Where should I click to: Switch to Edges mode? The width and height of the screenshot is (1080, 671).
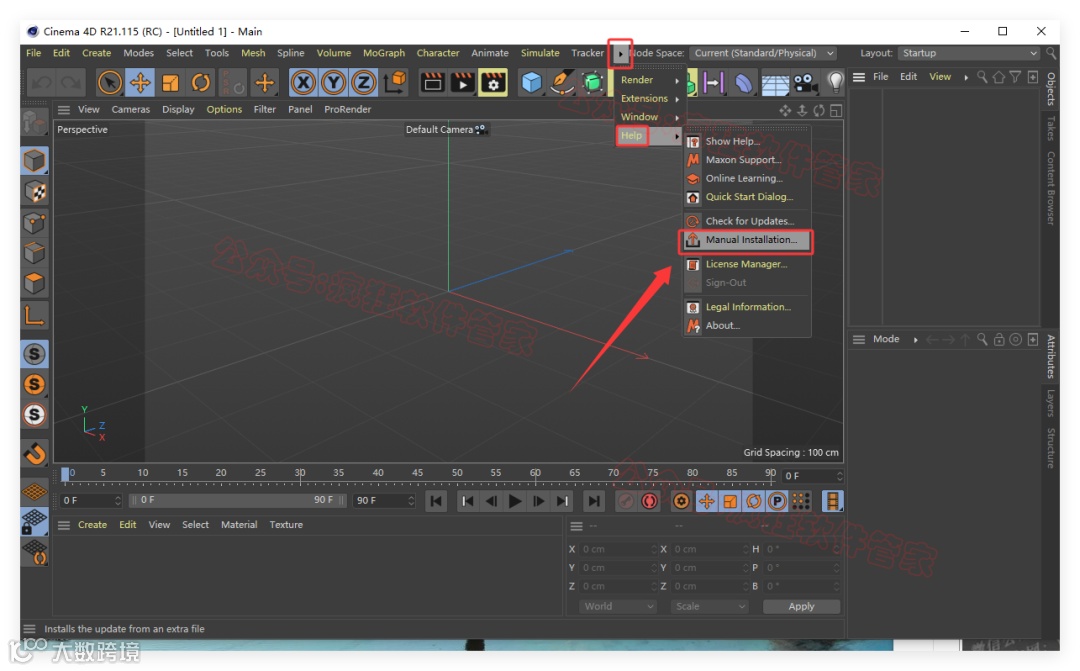click(34, 253)
